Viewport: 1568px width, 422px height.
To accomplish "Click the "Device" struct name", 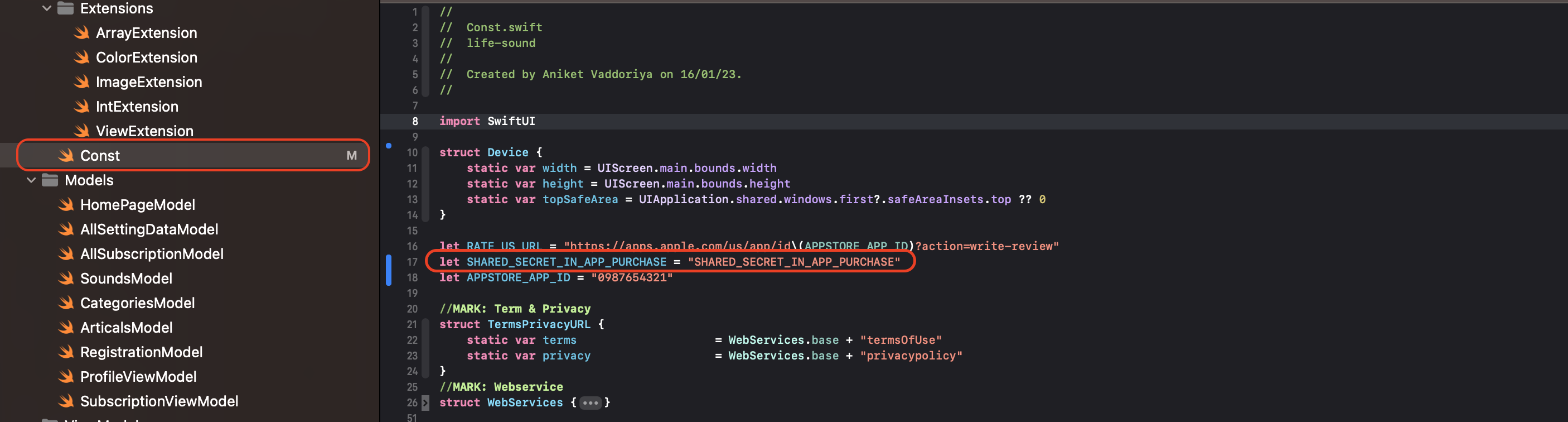I will 507,152.
